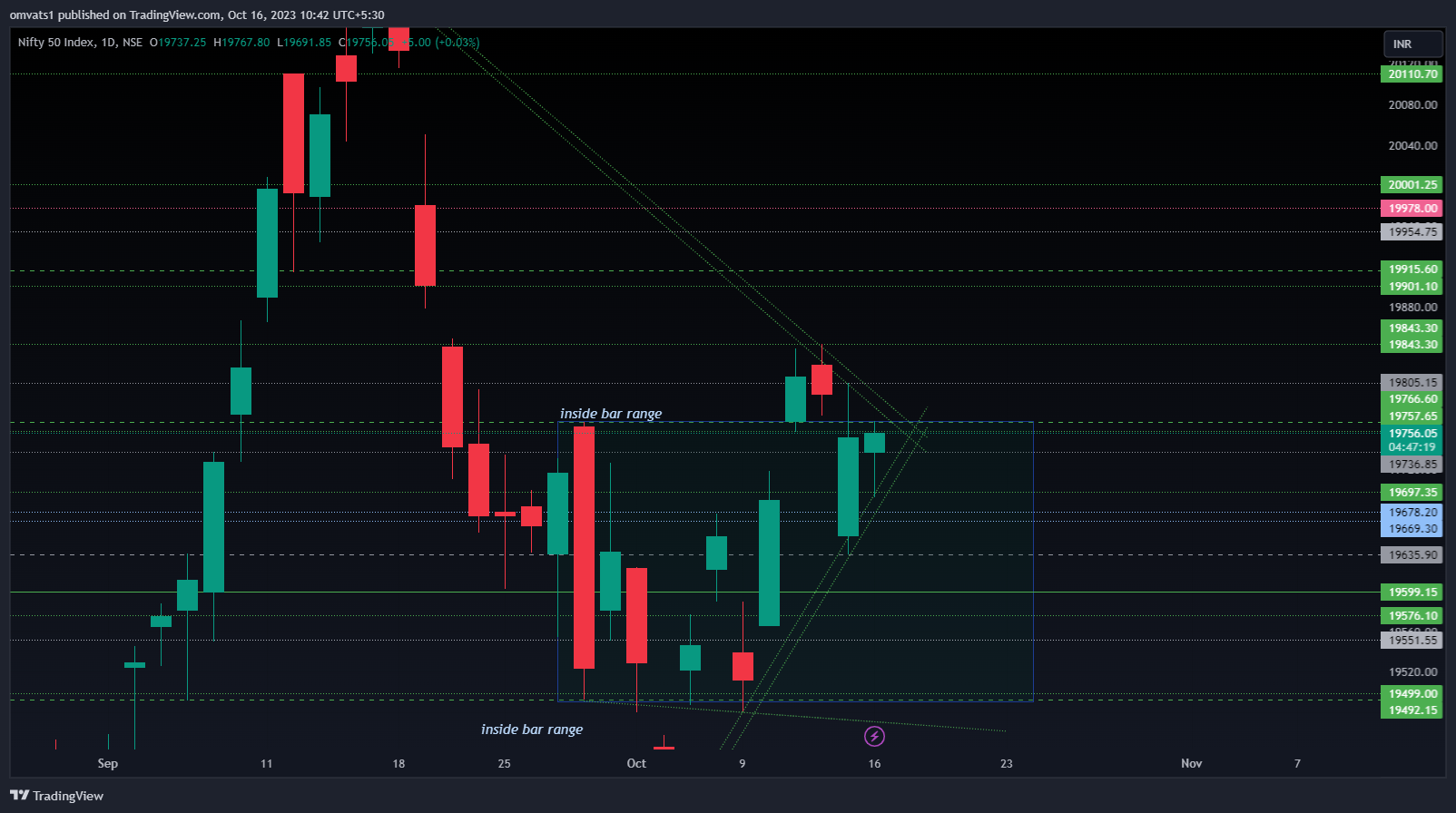
Task: Click the 19901.10 price label
Action: pyautogui.click(x=1412, y=287)
